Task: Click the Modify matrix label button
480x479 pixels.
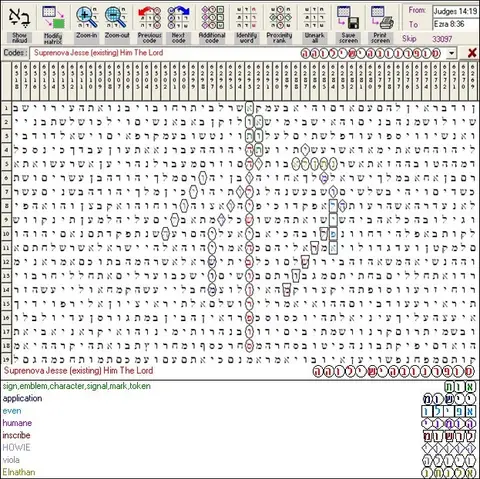Action: pyautogui.click(x=53, y=38)
